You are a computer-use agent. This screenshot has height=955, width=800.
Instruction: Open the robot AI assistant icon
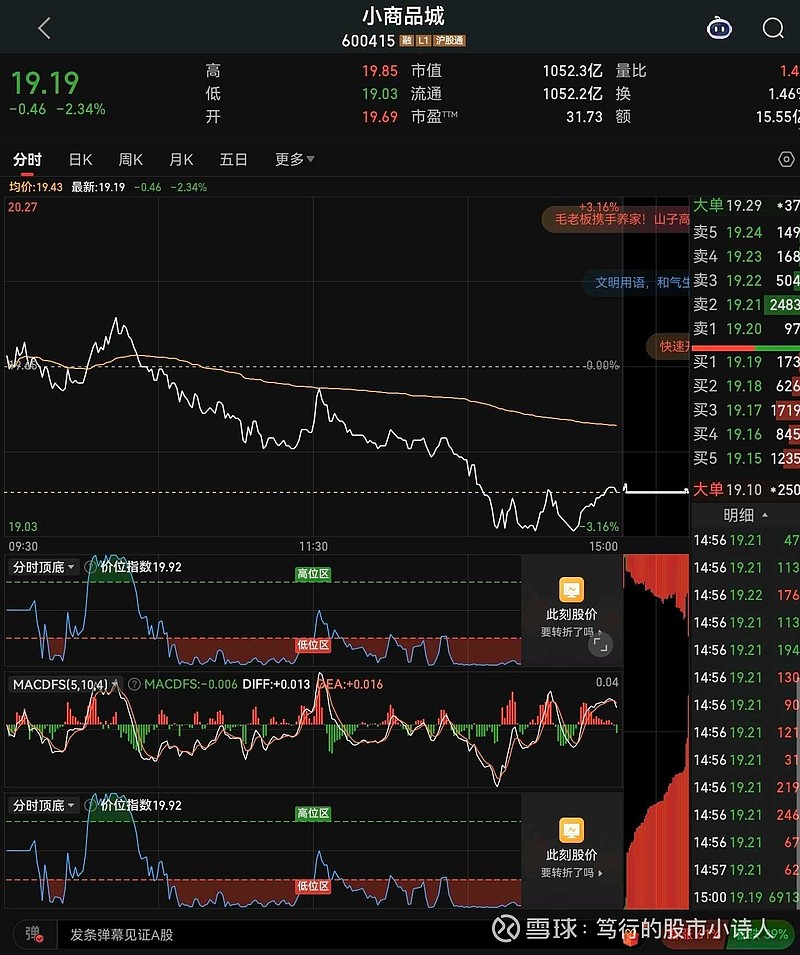click(x=718, y=29)
